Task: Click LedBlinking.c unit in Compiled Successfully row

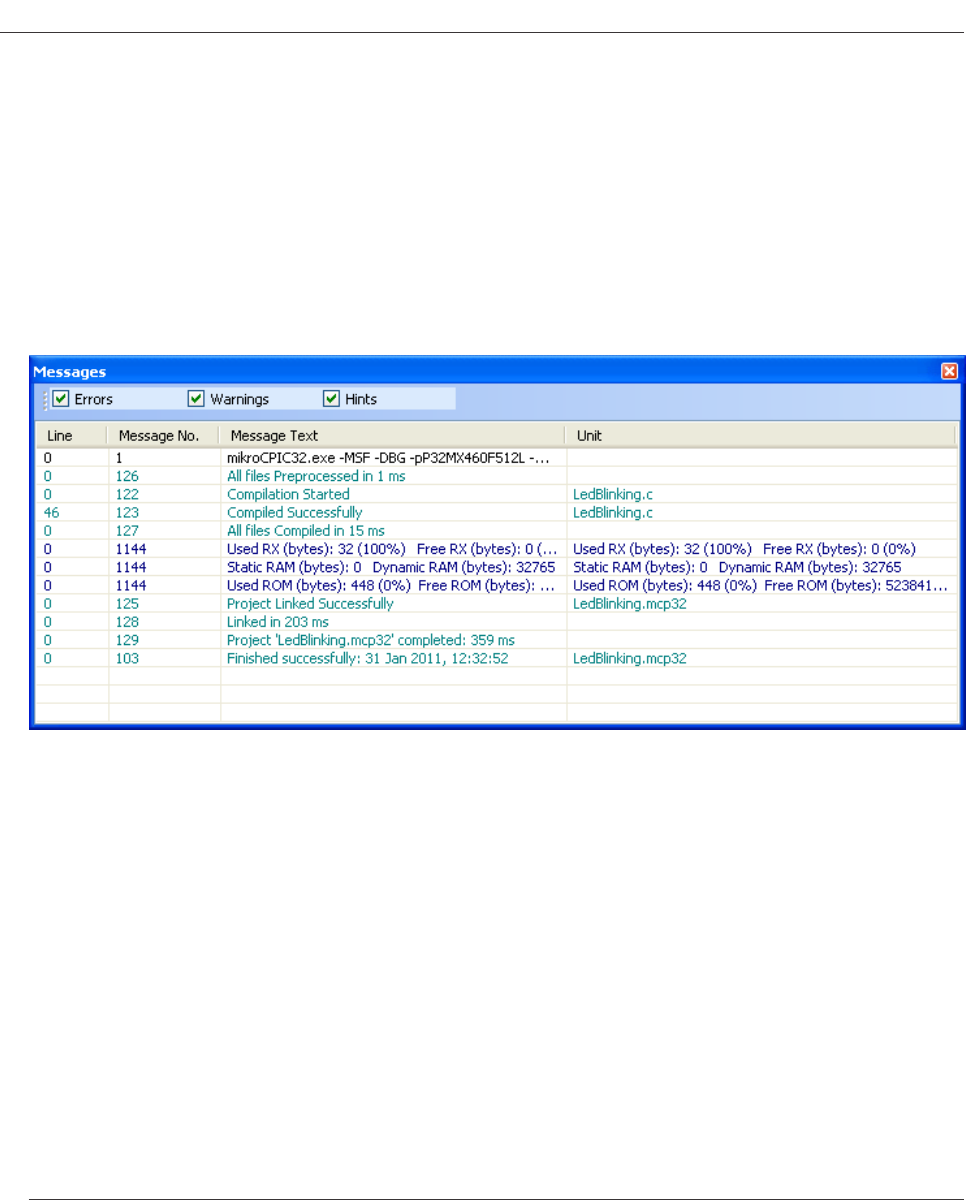Action: click(612, 512)
